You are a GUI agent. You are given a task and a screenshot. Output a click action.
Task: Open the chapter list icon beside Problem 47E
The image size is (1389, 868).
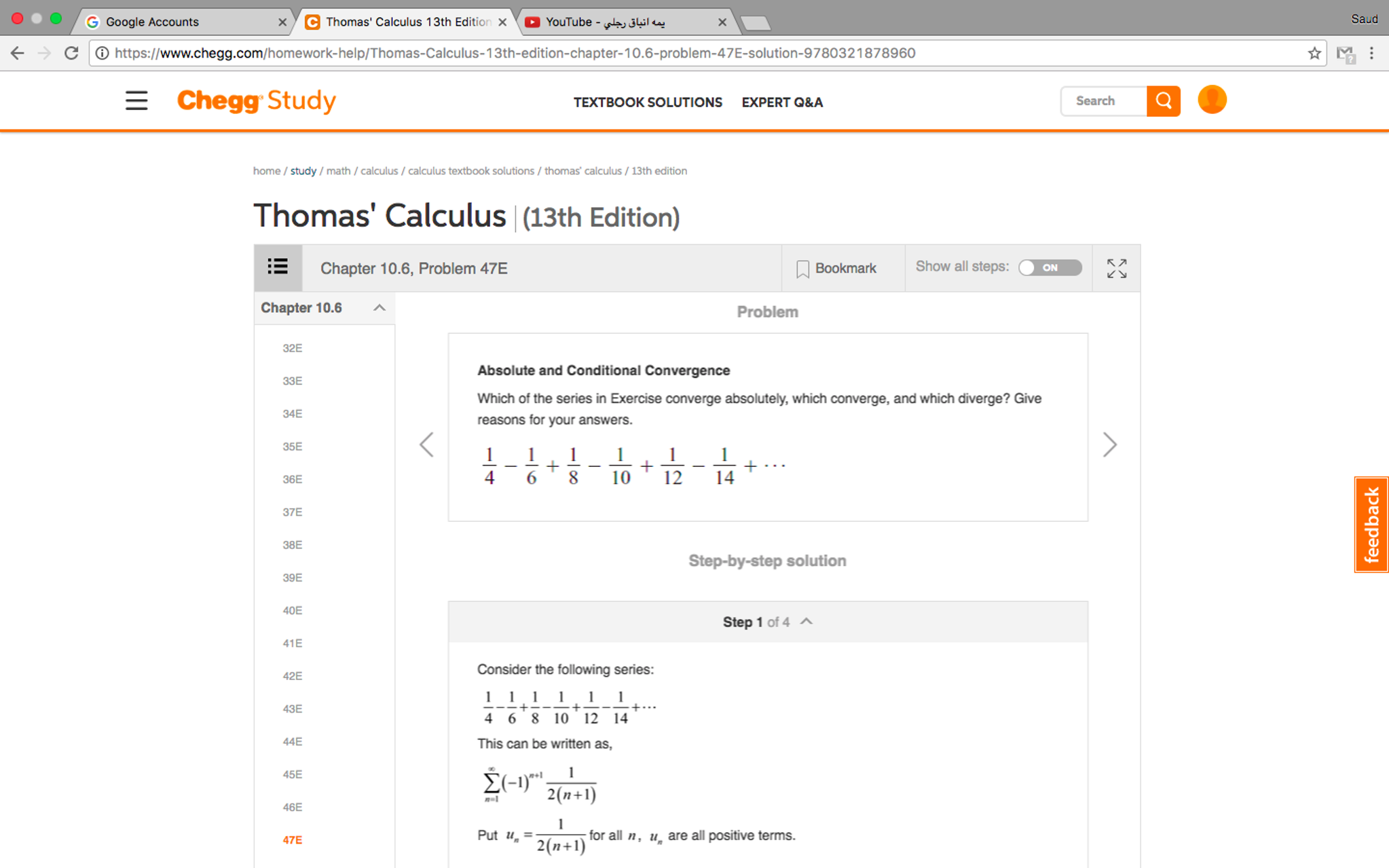point(278,267)
